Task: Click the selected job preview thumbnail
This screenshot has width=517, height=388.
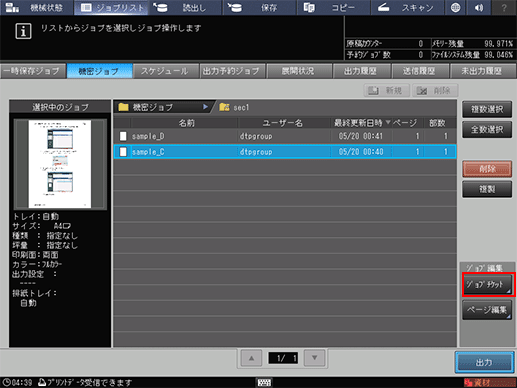Action: click(60, 164)
